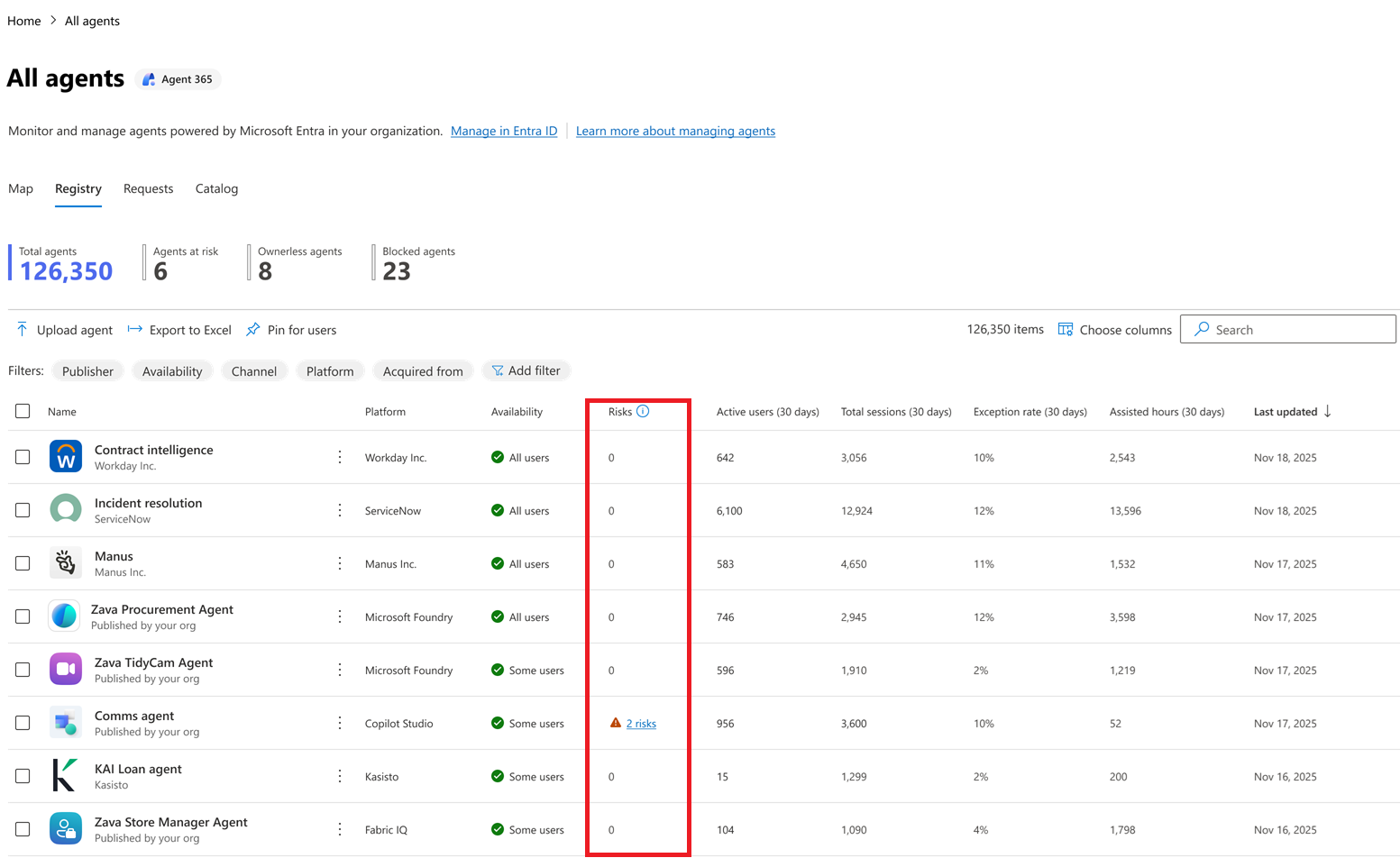Viewport: 1400px width, 858px height.
Task: Click Export to Excel
Action: coord(179,330)
